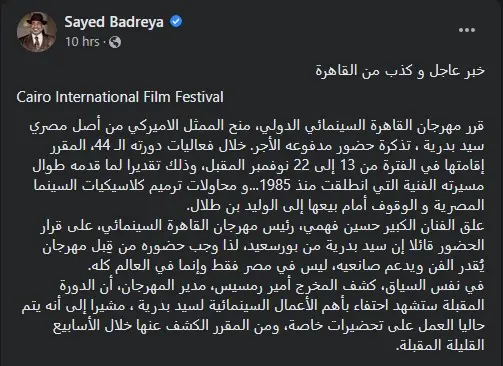
Task: Click the Arabic headline "خبر عاجل و كذب من القاهرة"
Action: 400,70
